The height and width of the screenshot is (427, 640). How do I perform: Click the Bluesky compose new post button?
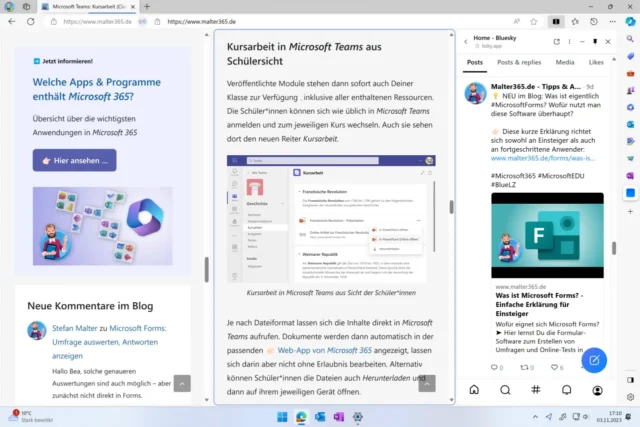point(595,359)
